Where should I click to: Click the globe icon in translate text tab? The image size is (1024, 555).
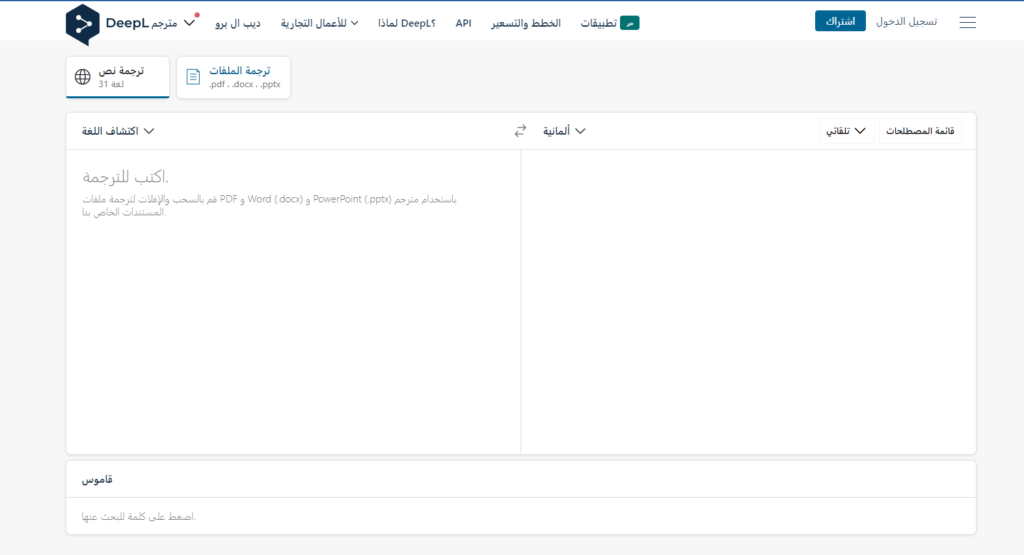[x=83, y=77]
